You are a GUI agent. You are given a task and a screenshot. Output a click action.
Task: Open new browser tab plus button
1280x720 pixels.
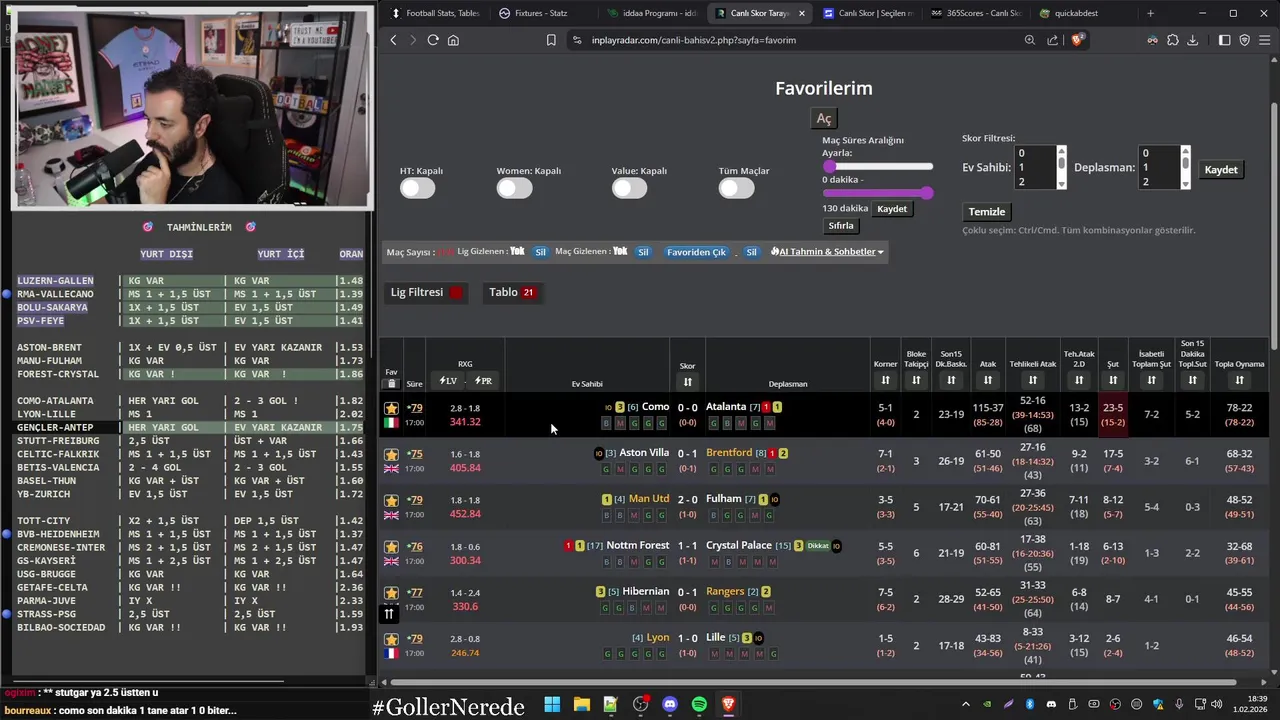(1150, 13)
